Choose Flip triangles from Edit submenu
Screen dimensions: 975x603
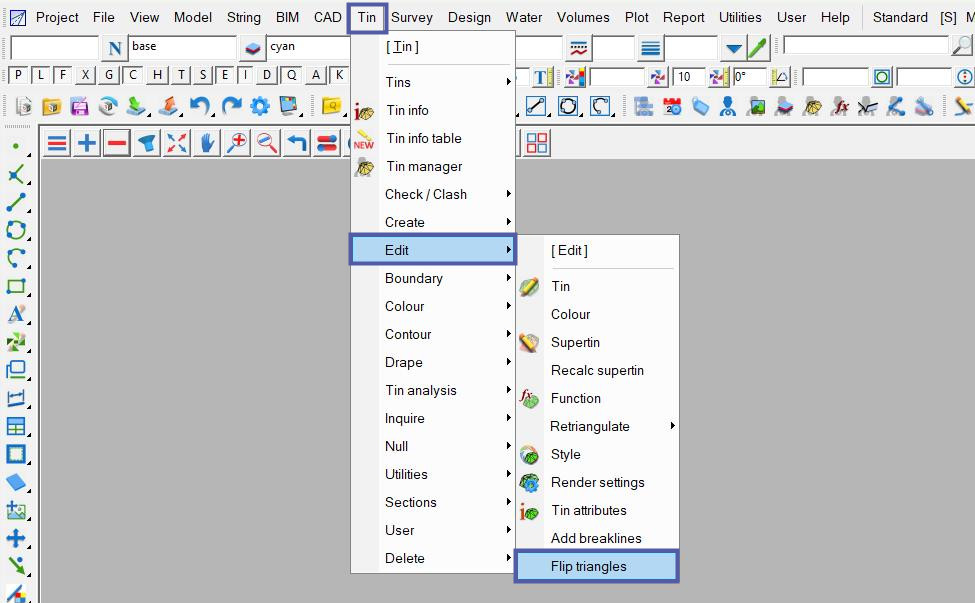597,566
